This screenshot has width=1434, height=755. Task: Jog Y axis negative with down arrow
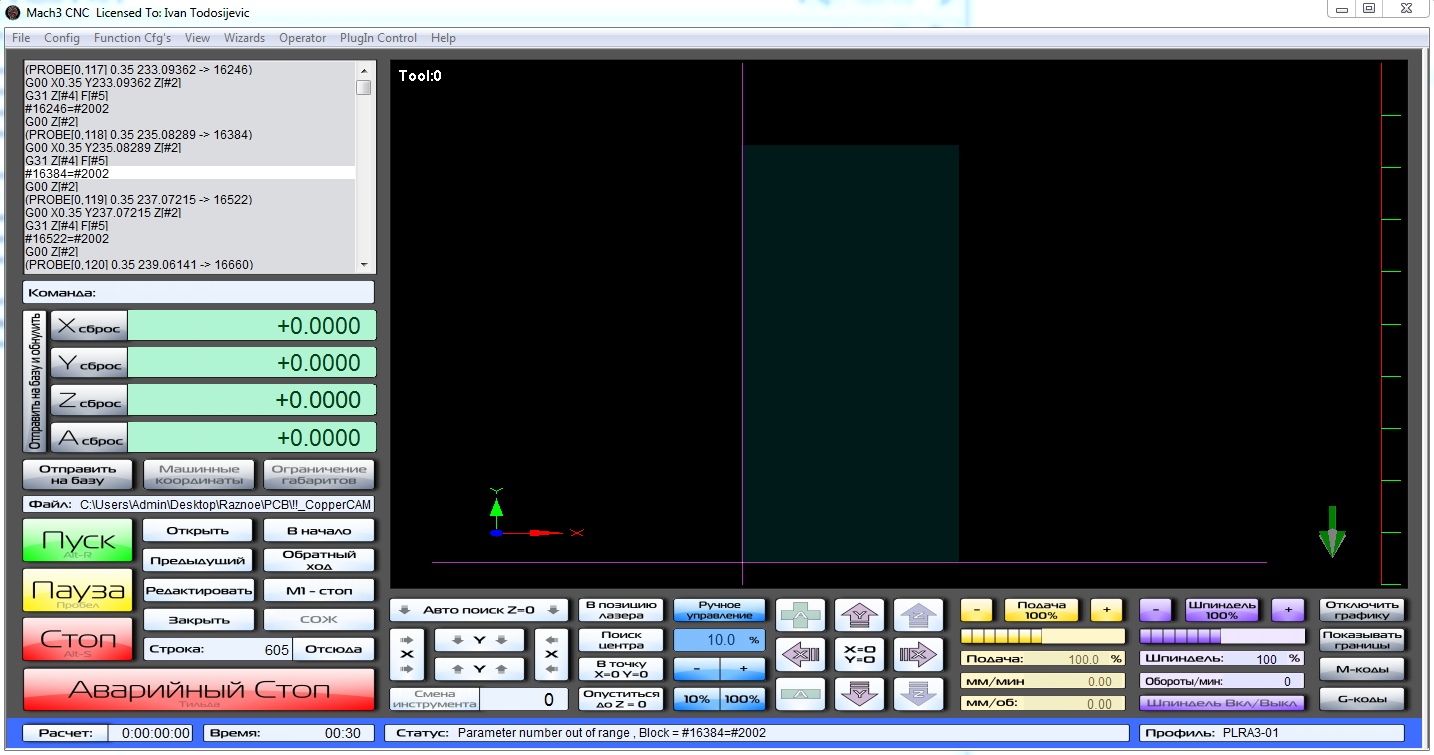pyautogui.click(x=860, y=693)
